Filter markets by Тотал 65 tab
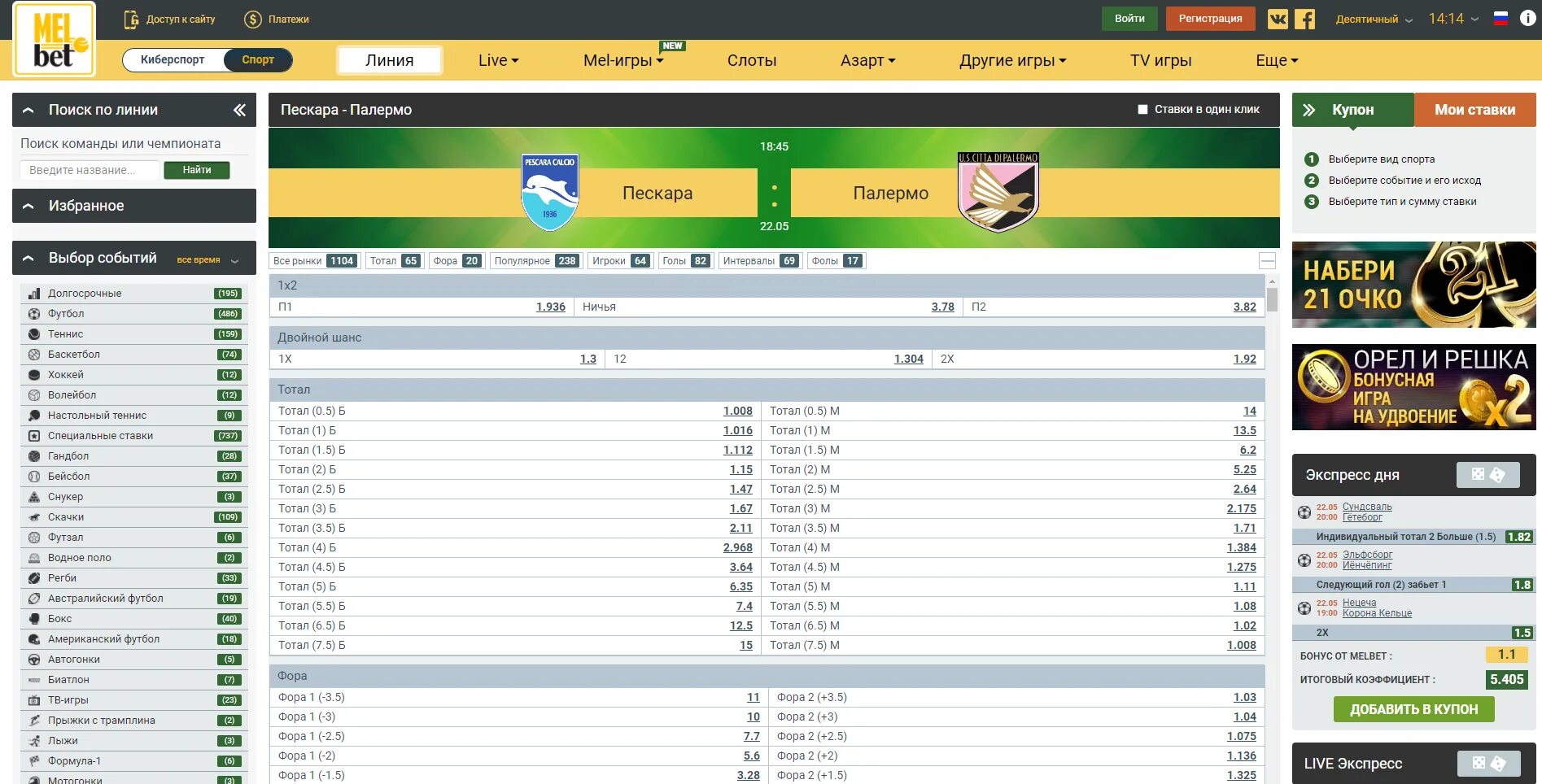 [394, 261]
